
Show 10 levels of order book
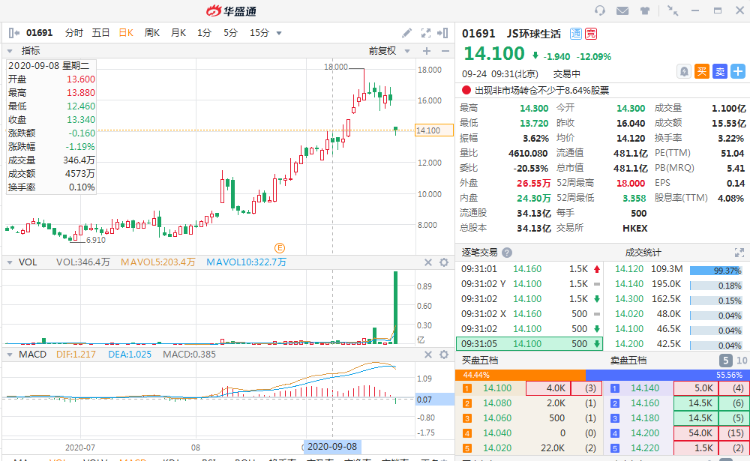pyautogui.click(x=741, y=361)
